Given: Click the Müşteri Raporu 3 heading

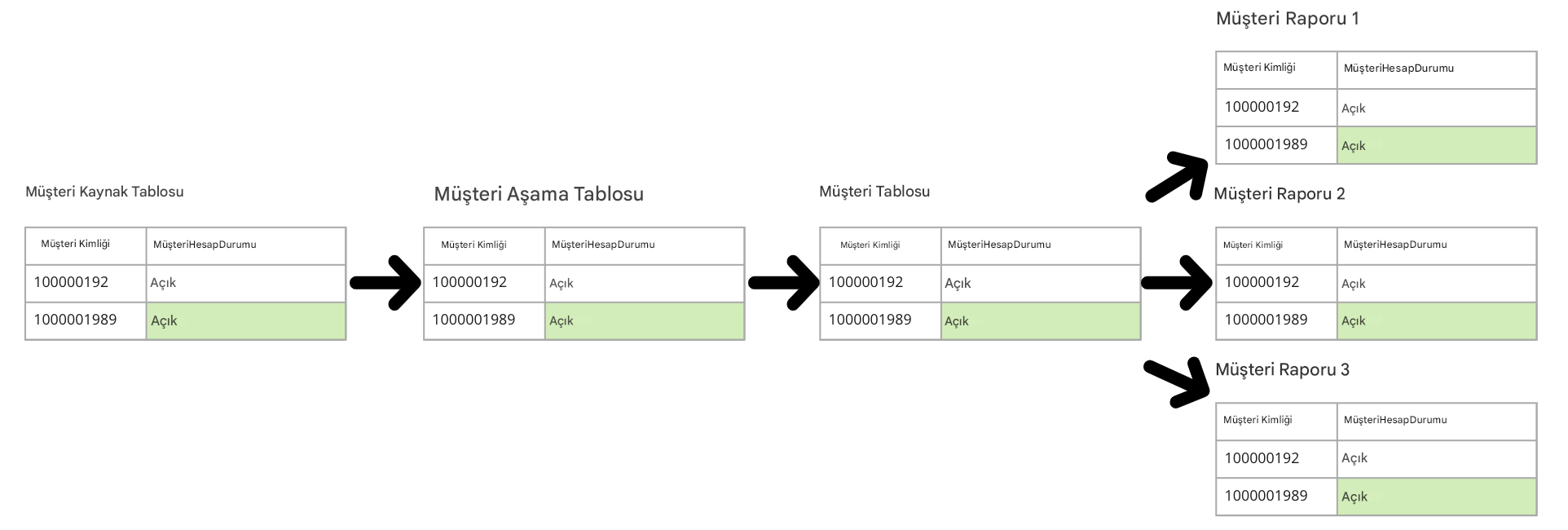Looking at the screenshot, I should [x=1282, y=370].
